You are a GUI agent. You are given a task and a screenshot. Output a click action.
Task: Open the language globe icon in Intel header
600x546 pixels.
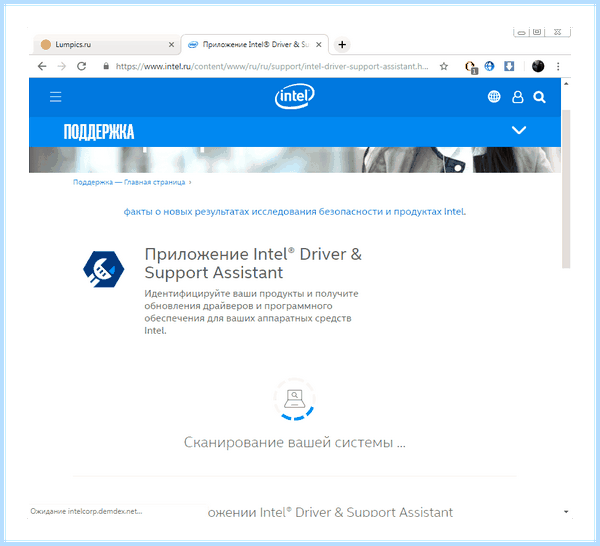click(x=494, y=97)
